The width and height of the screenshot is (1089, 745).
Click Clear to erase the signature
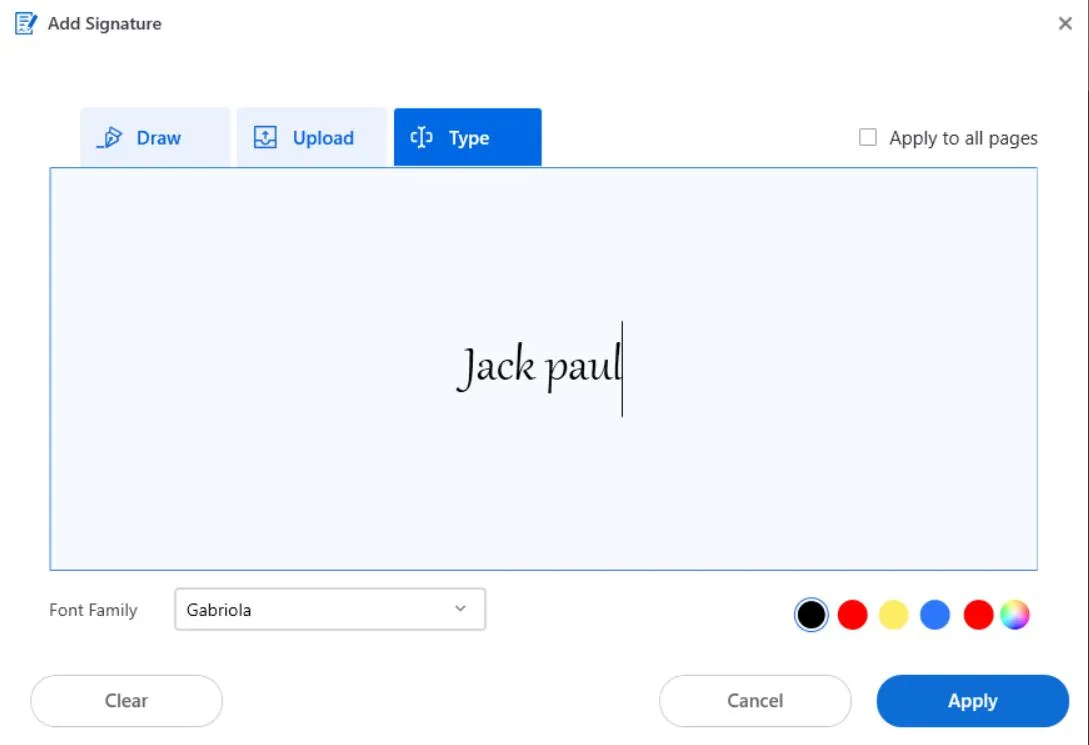pyautogui.click(x=126, y=700)
